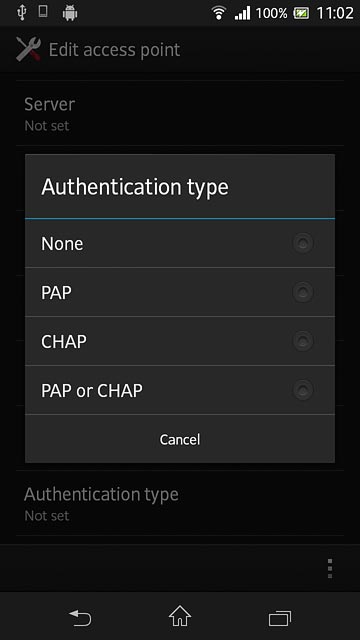
Task: Tap the Back navigation icon
Action: 80,617
